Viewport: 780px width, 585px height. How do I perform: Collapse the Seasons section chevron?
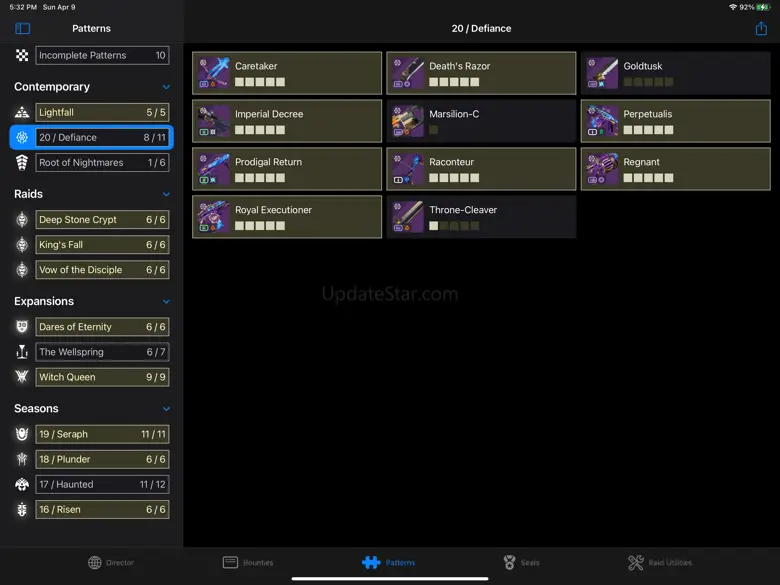[166, 409]
